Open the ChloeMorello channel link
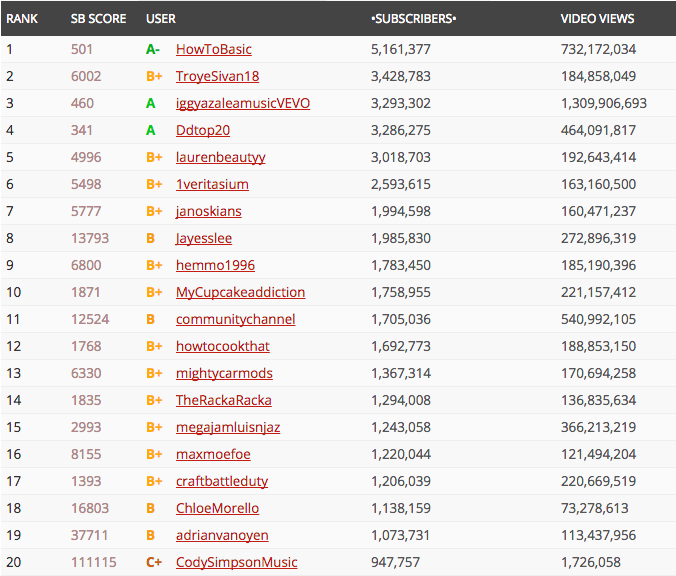The image size is (676, 576). (217, 508)
